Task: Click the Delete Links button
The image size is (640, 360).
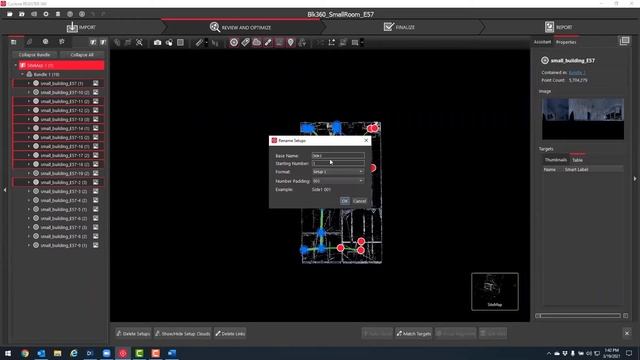Action: click(230, 333)
